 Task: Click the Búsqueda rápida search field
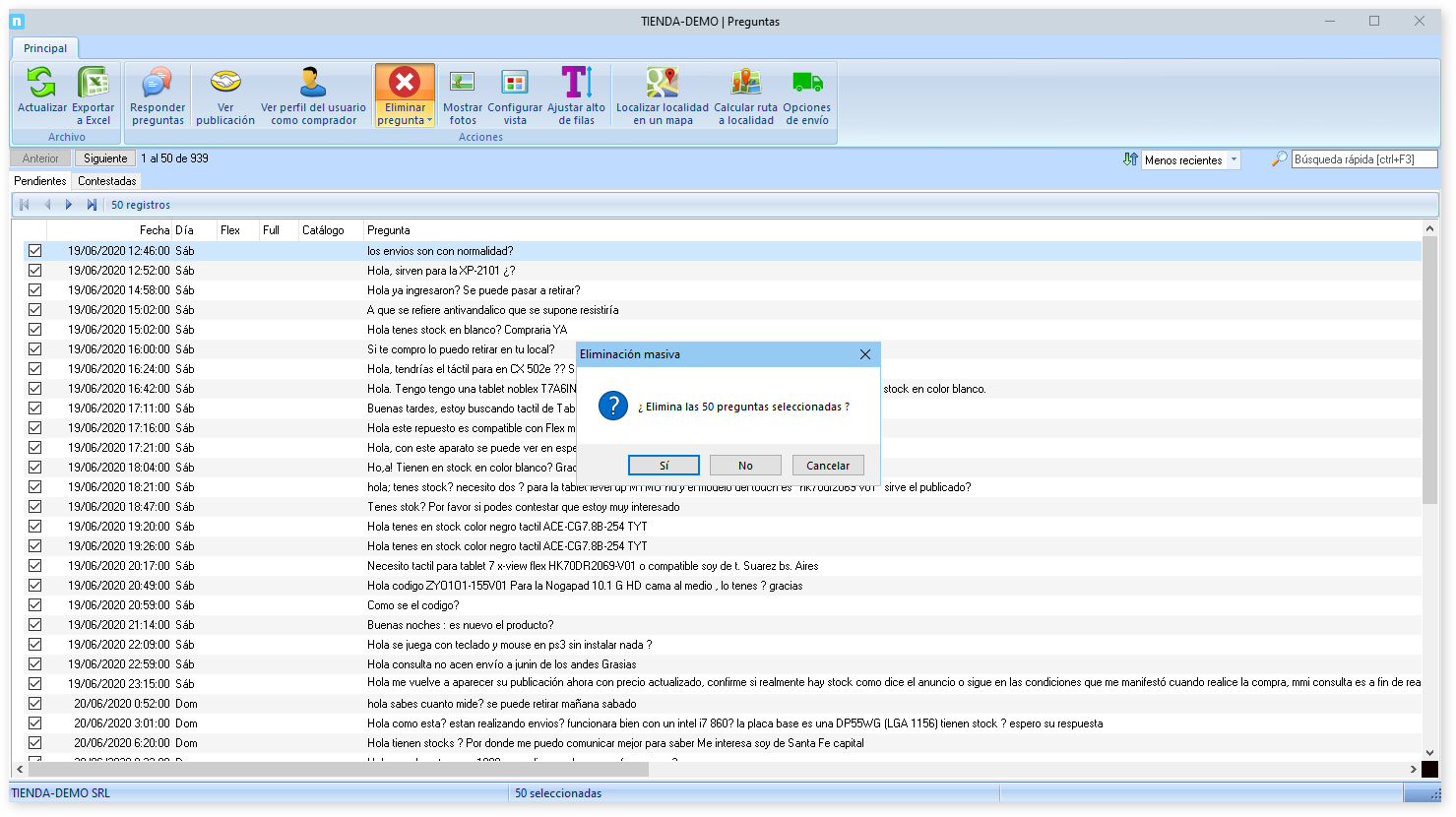tap(1363, 159)
